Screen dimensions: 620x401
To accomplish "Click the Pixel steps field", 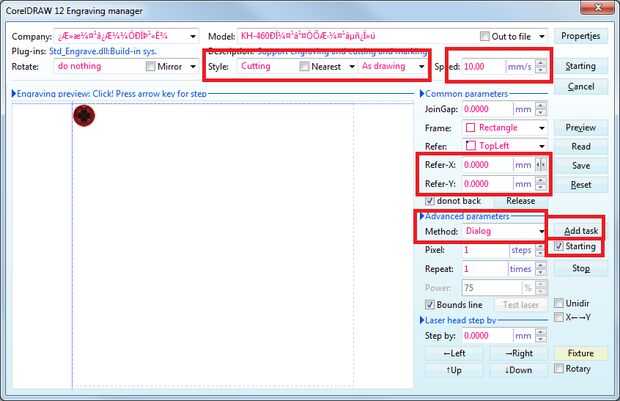I will tap(484, 250).
